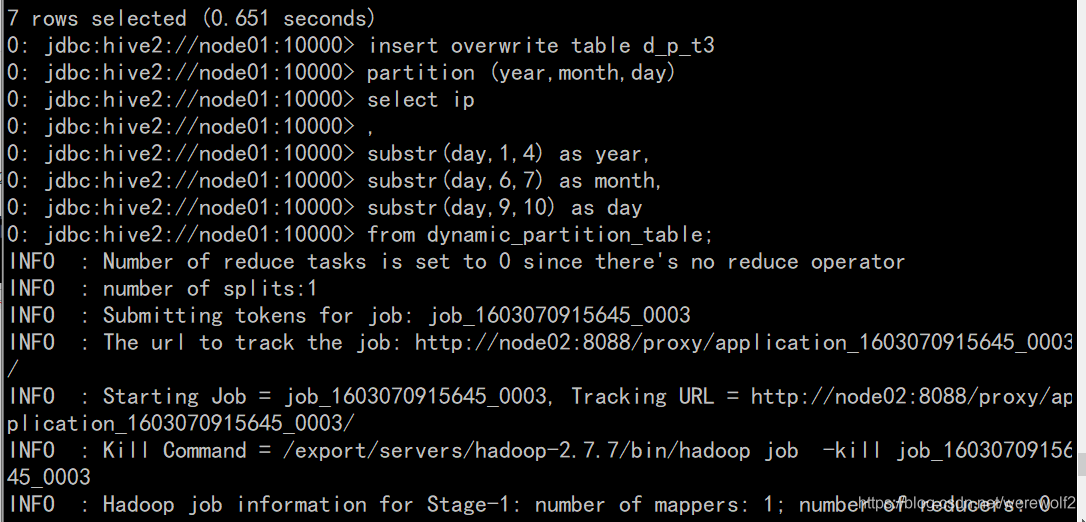Open the URL after 'The url to track the job:'
The image size is (1086, 522).
tap(744, 343)
